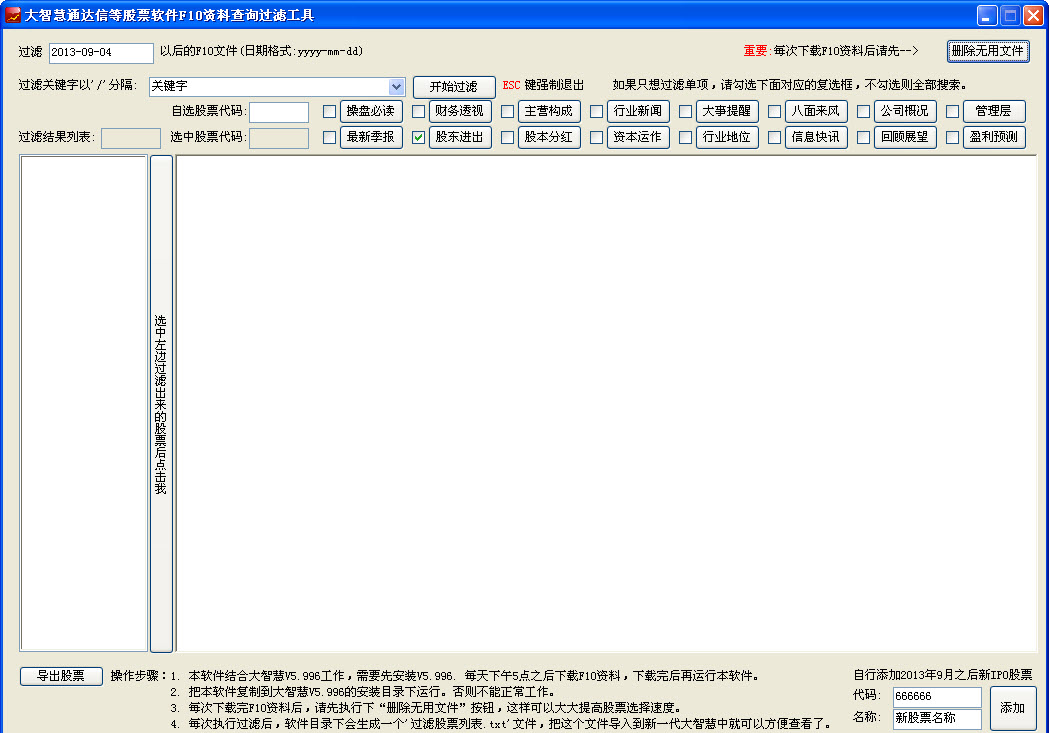Click the 导出股票 button

click(x=61, y=676)
